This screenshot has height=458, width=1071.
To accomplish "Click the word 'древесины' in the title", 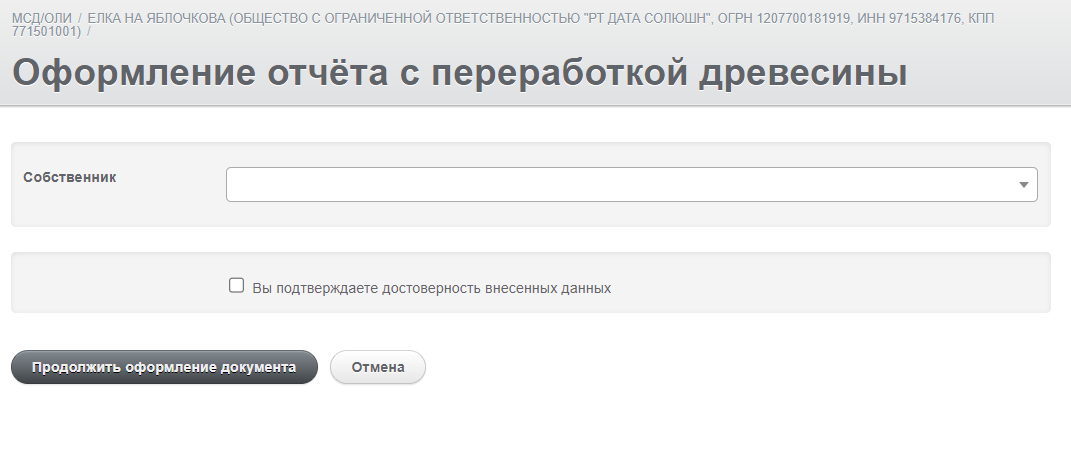I will pos(803,72).
